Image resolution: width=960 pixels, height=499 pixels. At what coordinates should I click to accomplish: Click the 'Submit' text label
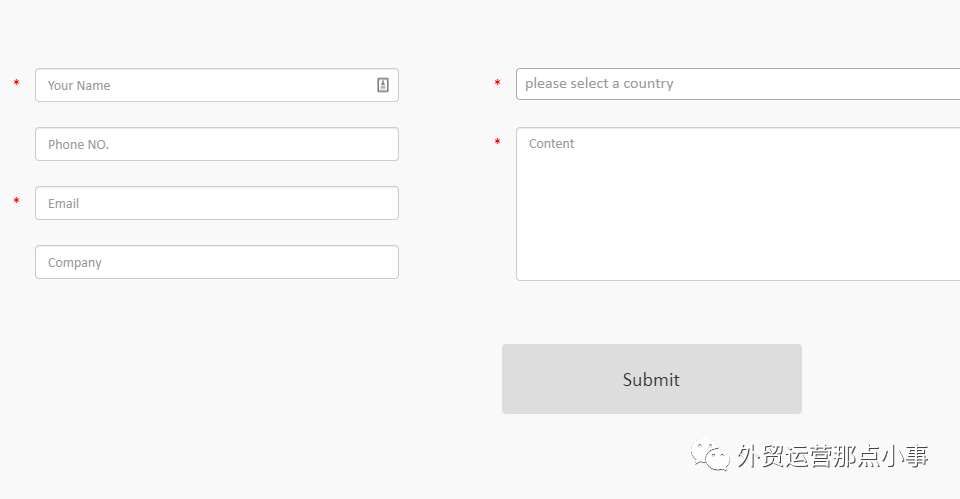click(x=651, y=380)
